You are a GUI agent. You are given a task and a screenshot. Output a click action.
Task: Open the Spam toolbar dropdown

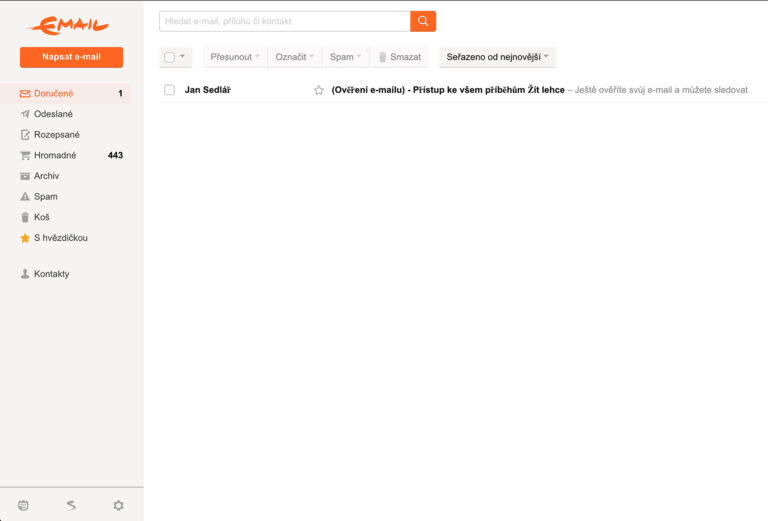tap(345, 57)
